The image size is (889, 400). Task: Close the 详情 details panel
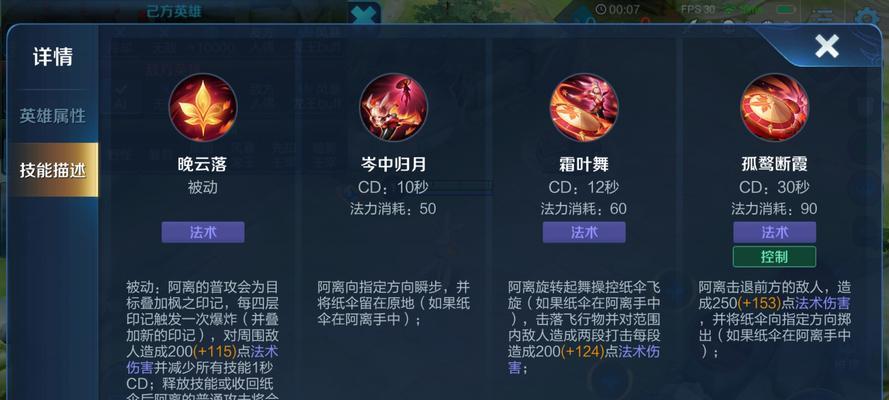tap(827, 46)
